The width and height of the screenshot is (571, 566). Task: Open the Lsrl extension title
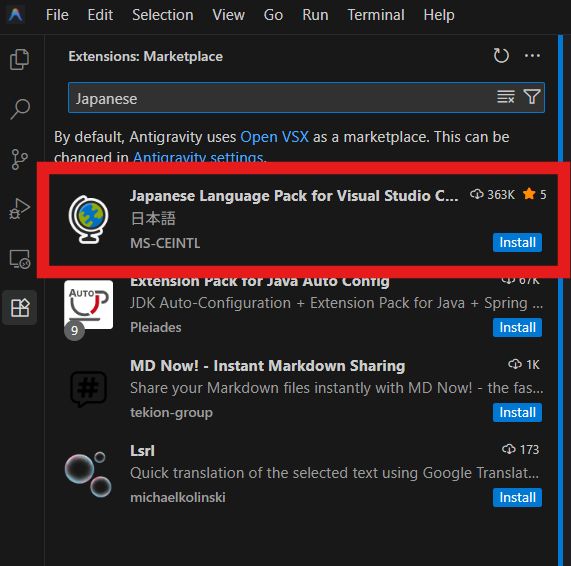point(142,451)
